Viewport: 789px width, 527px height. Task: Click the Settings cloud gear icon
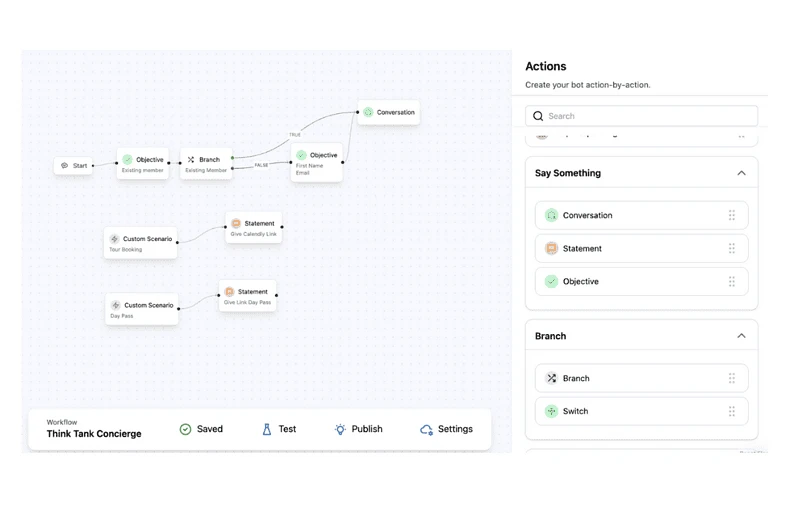click(426, 429)
